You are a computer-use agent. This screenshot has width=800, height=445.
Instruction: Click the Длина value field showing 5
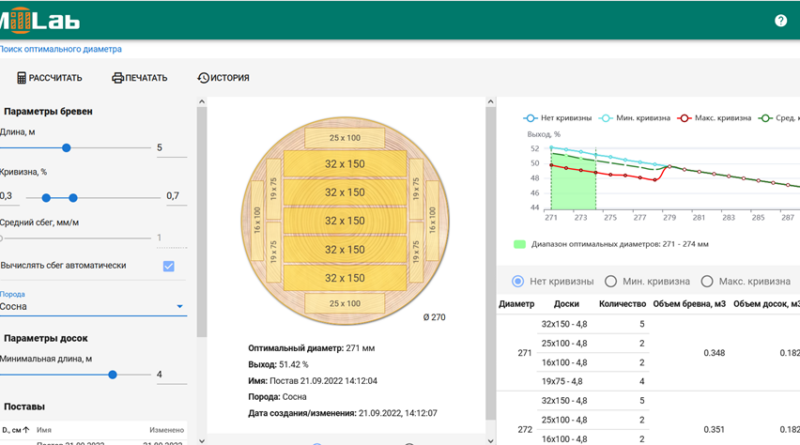[171, 147]
